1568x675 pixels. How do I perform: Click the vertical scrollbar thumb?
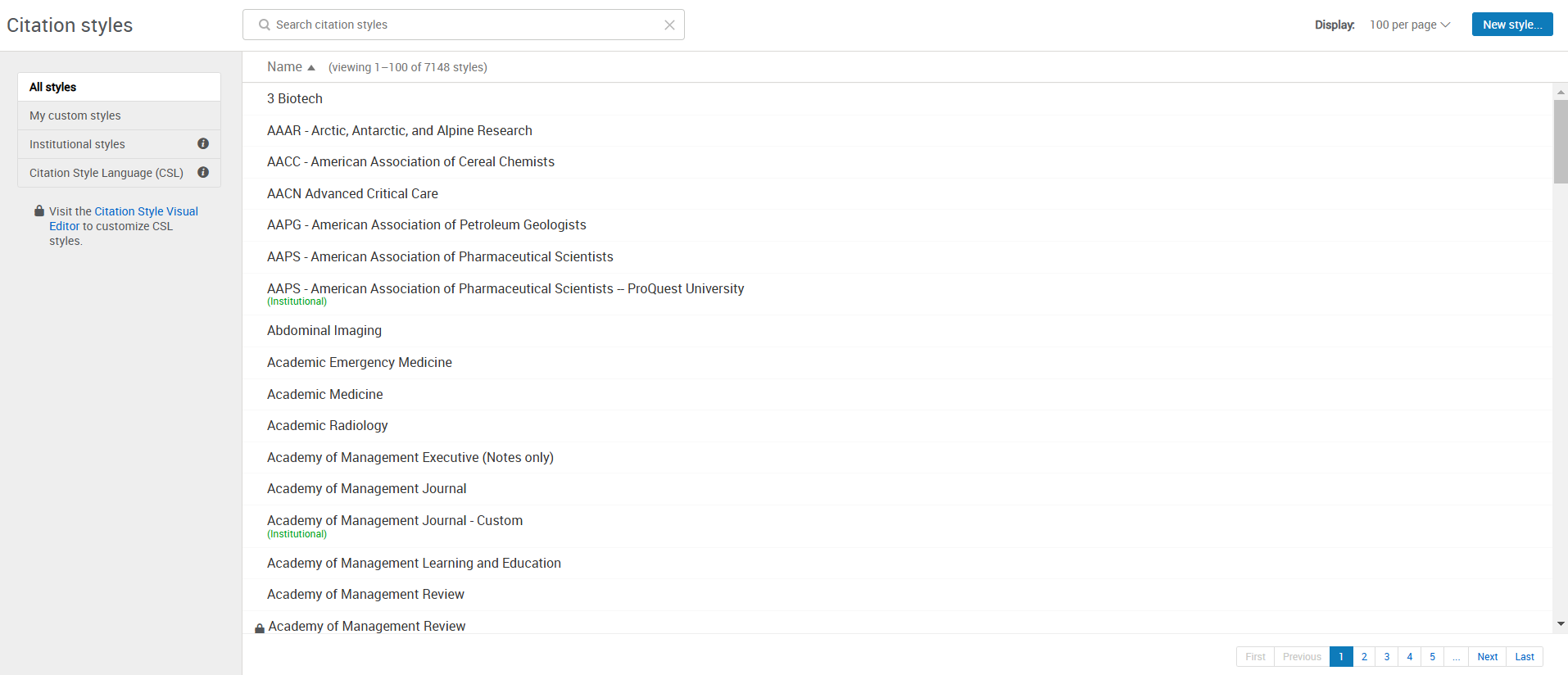click(1561, 142)
